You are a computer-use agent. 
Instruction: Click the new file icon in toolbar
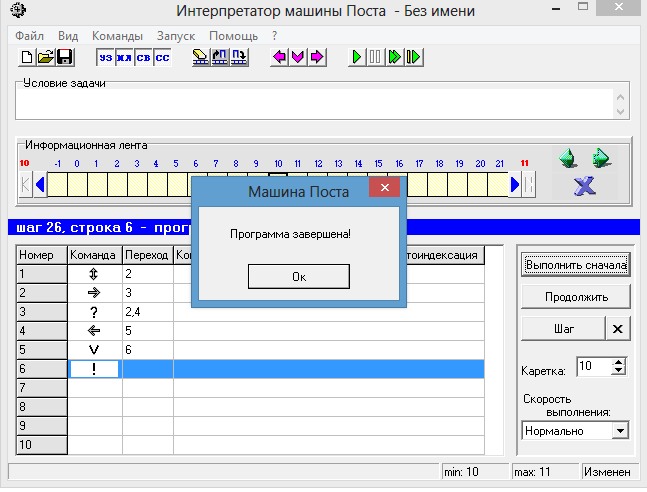click(x=27, y=57)
